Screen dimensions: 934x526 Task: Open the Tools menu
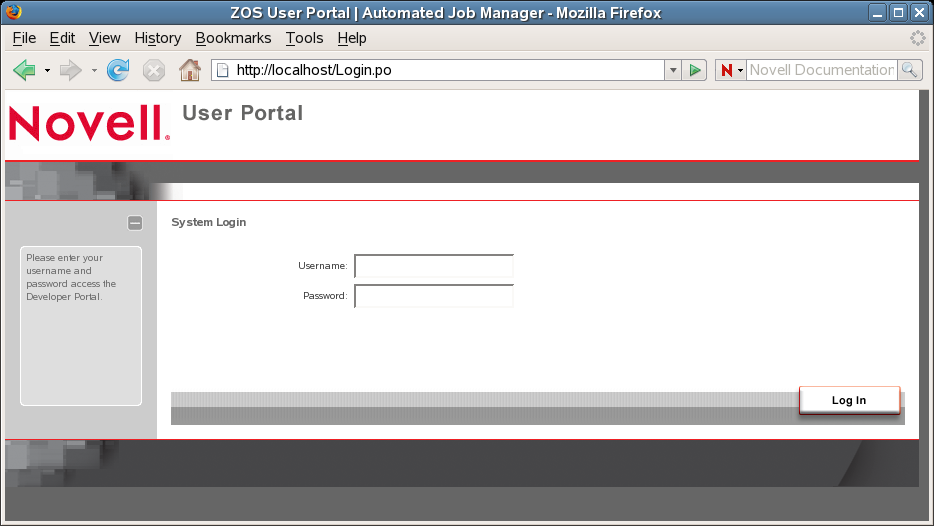tap(304, 38)
